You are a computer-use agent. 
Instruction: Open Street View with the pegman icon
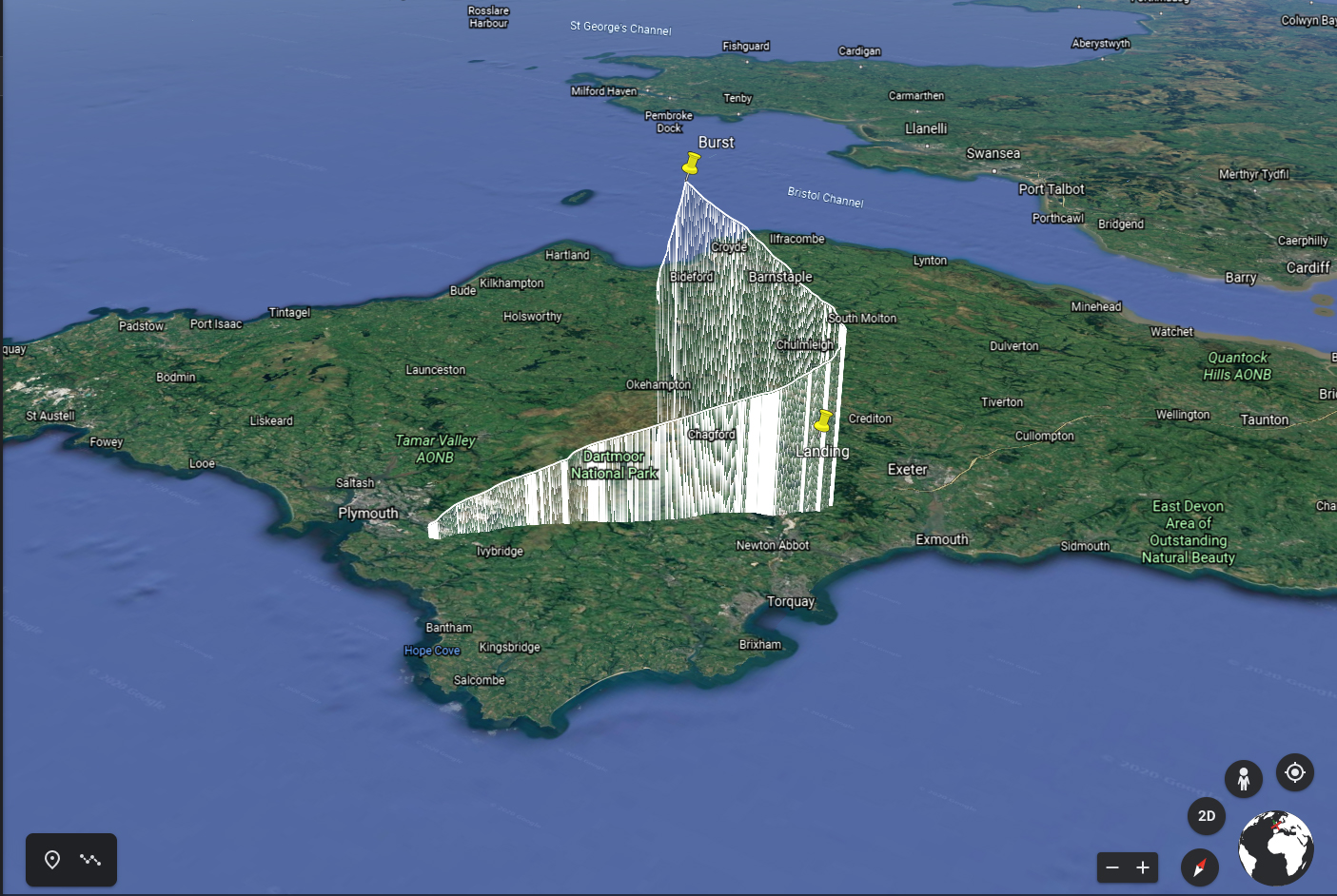click(x=1243, y=779)
